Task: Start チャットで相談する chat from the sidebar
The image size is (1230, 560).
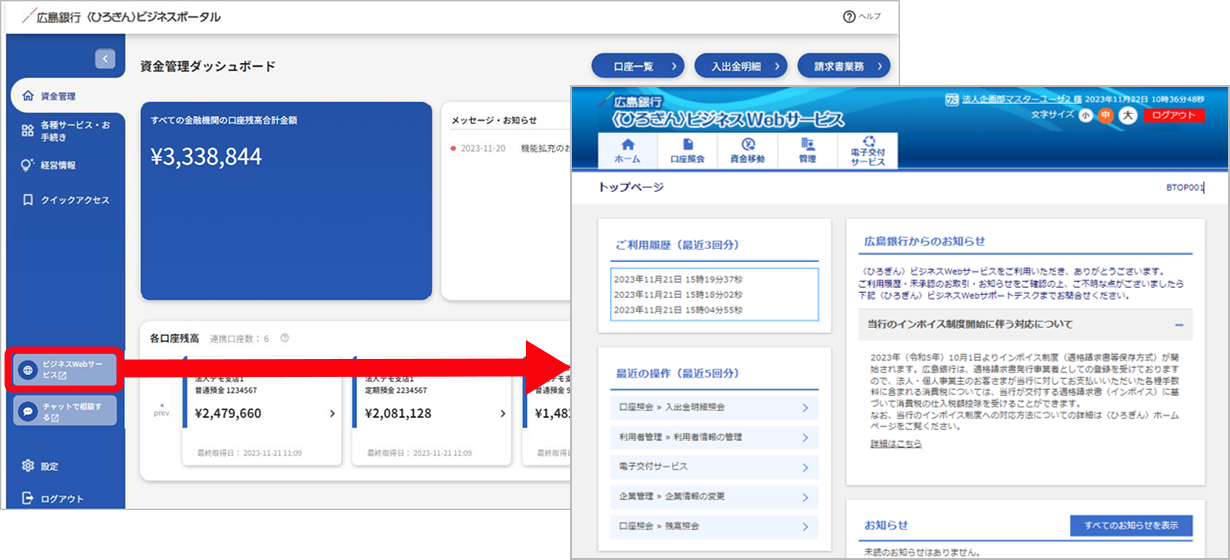Action: (x=66, y=411)
